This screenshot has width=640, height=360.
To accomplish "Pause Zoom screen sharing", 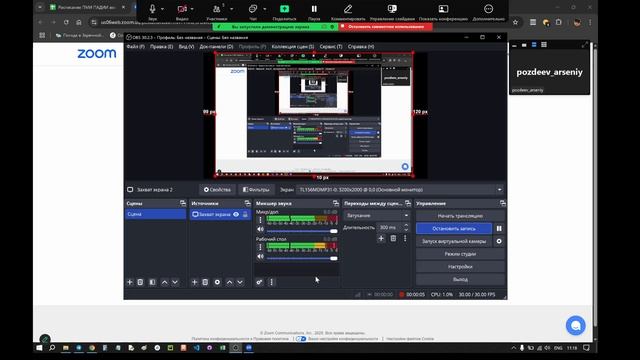I will coord(314,9).
